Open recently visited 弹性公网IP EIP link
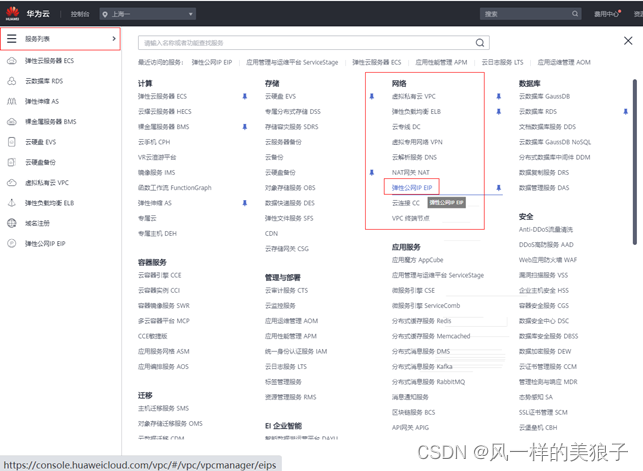The image size is (643, 471). coord(212,62)
